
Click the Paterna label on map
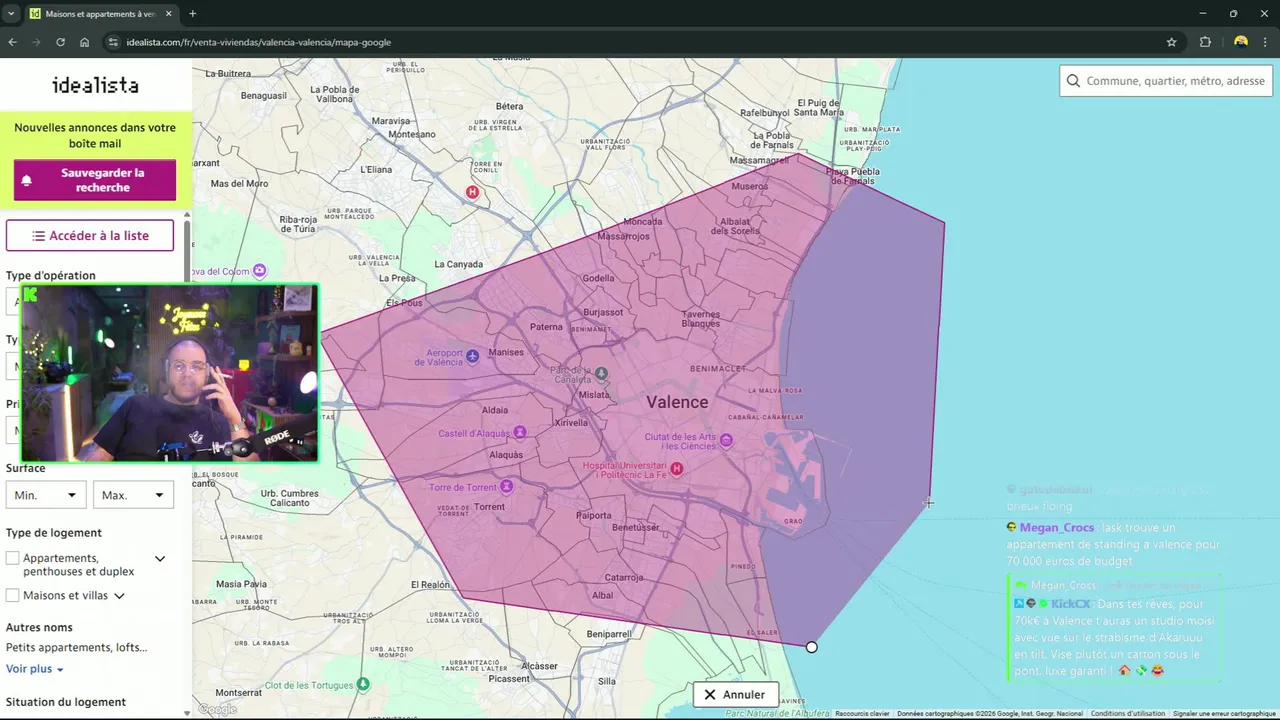(546, 326)
